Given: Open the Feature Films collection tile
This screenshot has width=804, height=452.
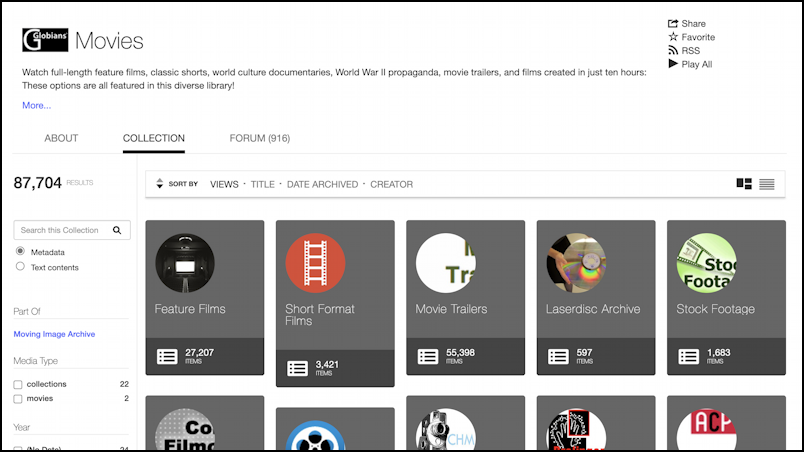Looking at the screenshot, I should coord(205,297).
